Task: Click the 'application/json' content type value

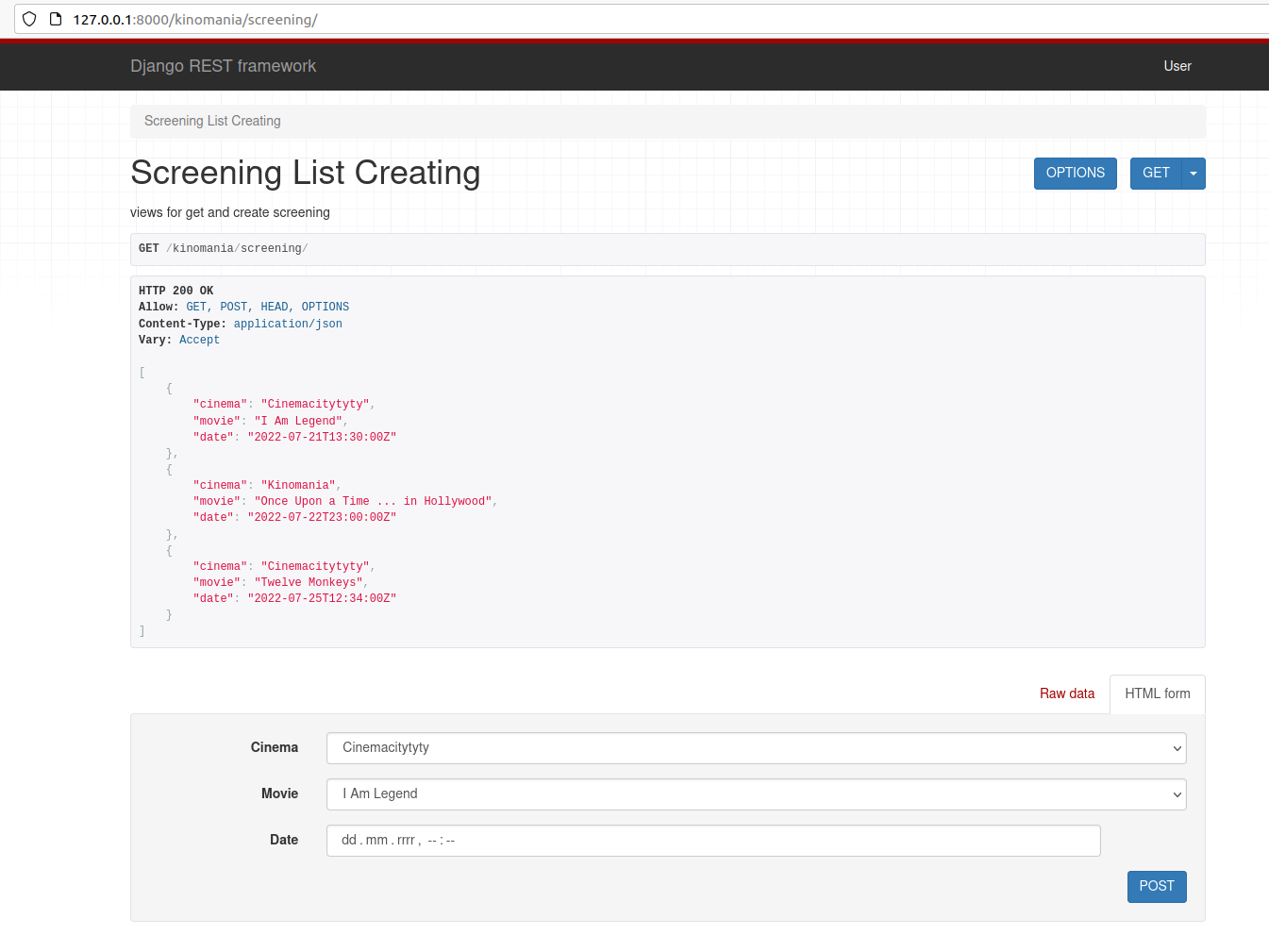Action: coord(288,324)
